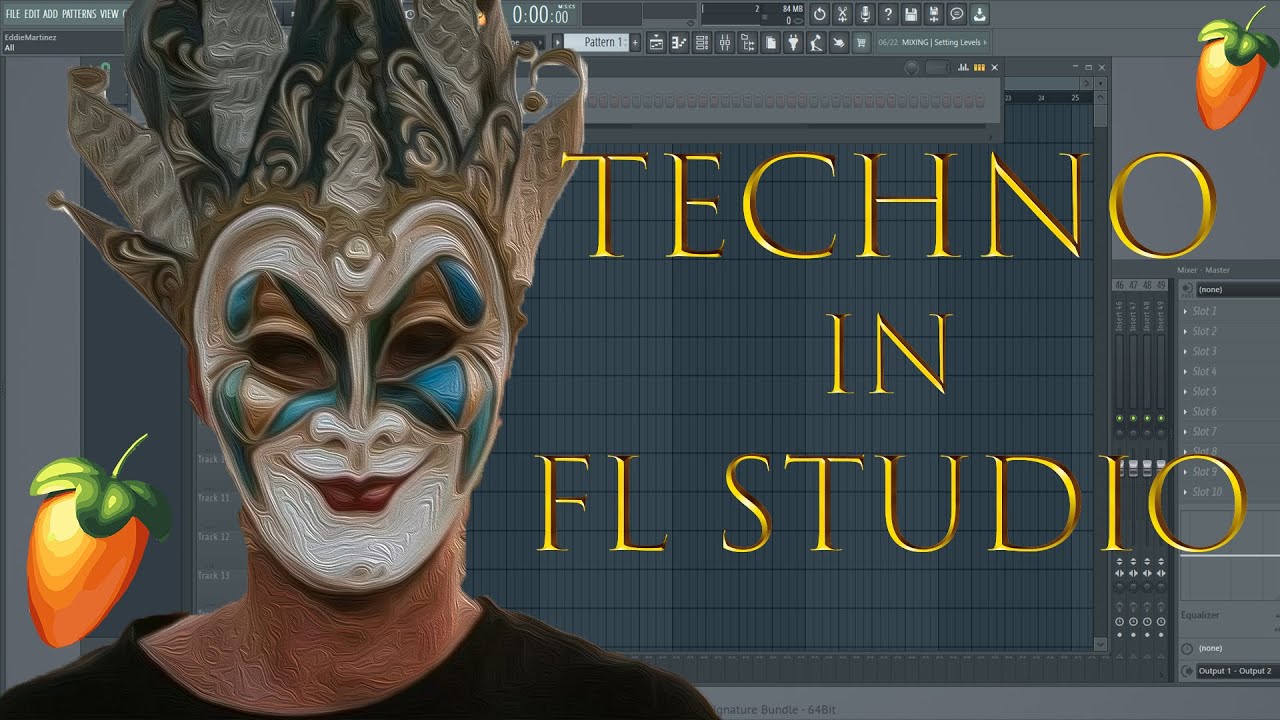Select Slot 6 effect slot
This screenshot has height=720, width=1280.
point(1230,411)
